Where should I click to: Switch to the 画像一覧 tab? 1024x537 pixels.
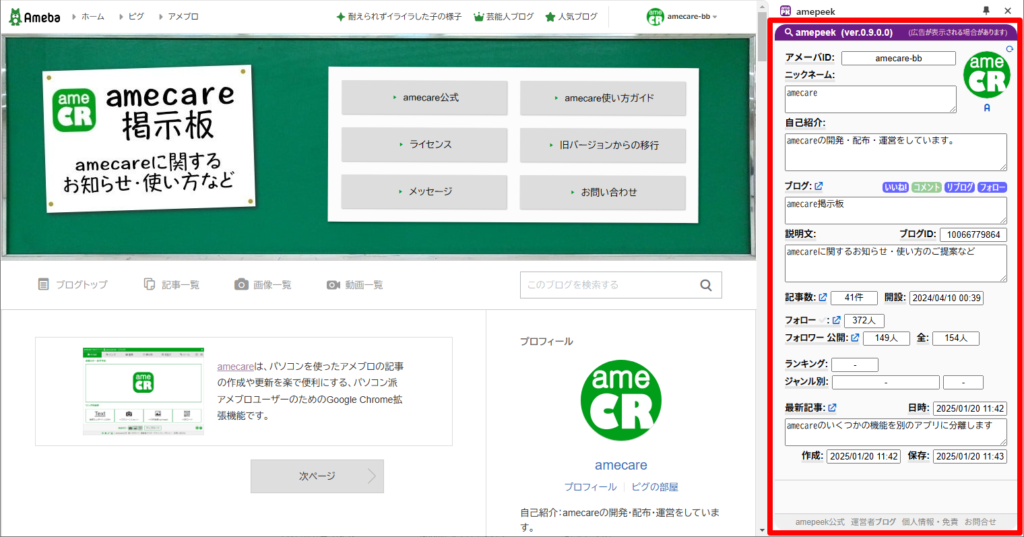point(262,285)
